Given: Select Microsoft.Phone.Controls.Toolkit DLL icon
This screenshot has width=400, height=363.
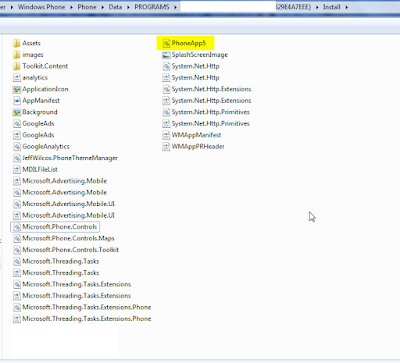Looking at the screenshot, I should click(17, 250).
